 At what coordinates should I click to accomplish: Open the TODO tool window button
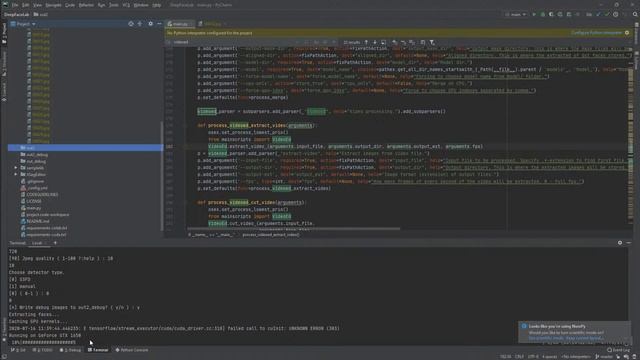[42, 350]
